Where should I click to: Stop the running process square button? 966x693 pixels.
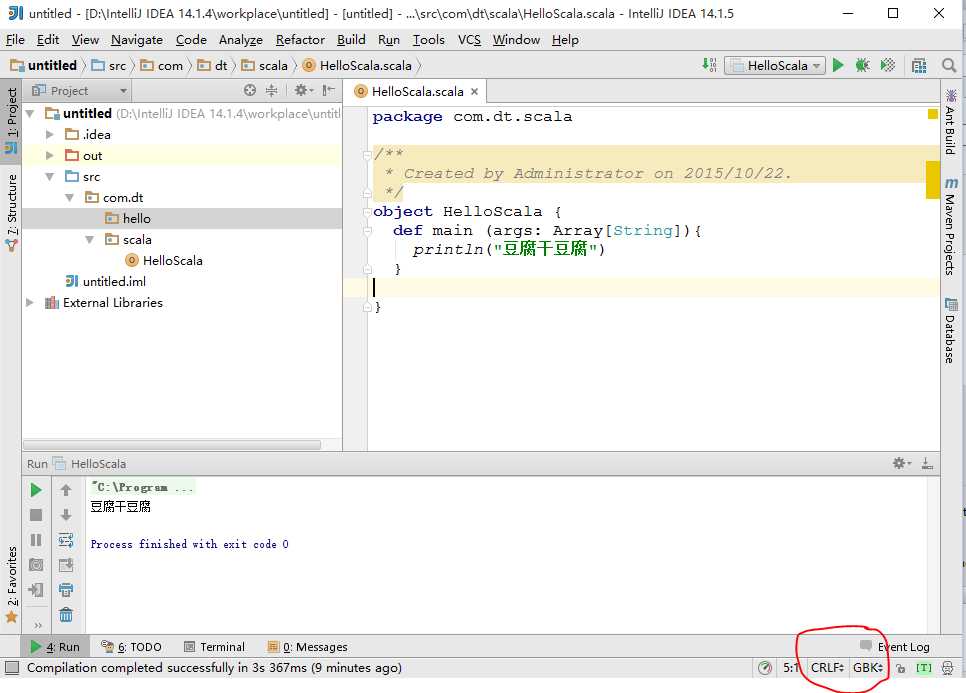(x=36, y=515)
